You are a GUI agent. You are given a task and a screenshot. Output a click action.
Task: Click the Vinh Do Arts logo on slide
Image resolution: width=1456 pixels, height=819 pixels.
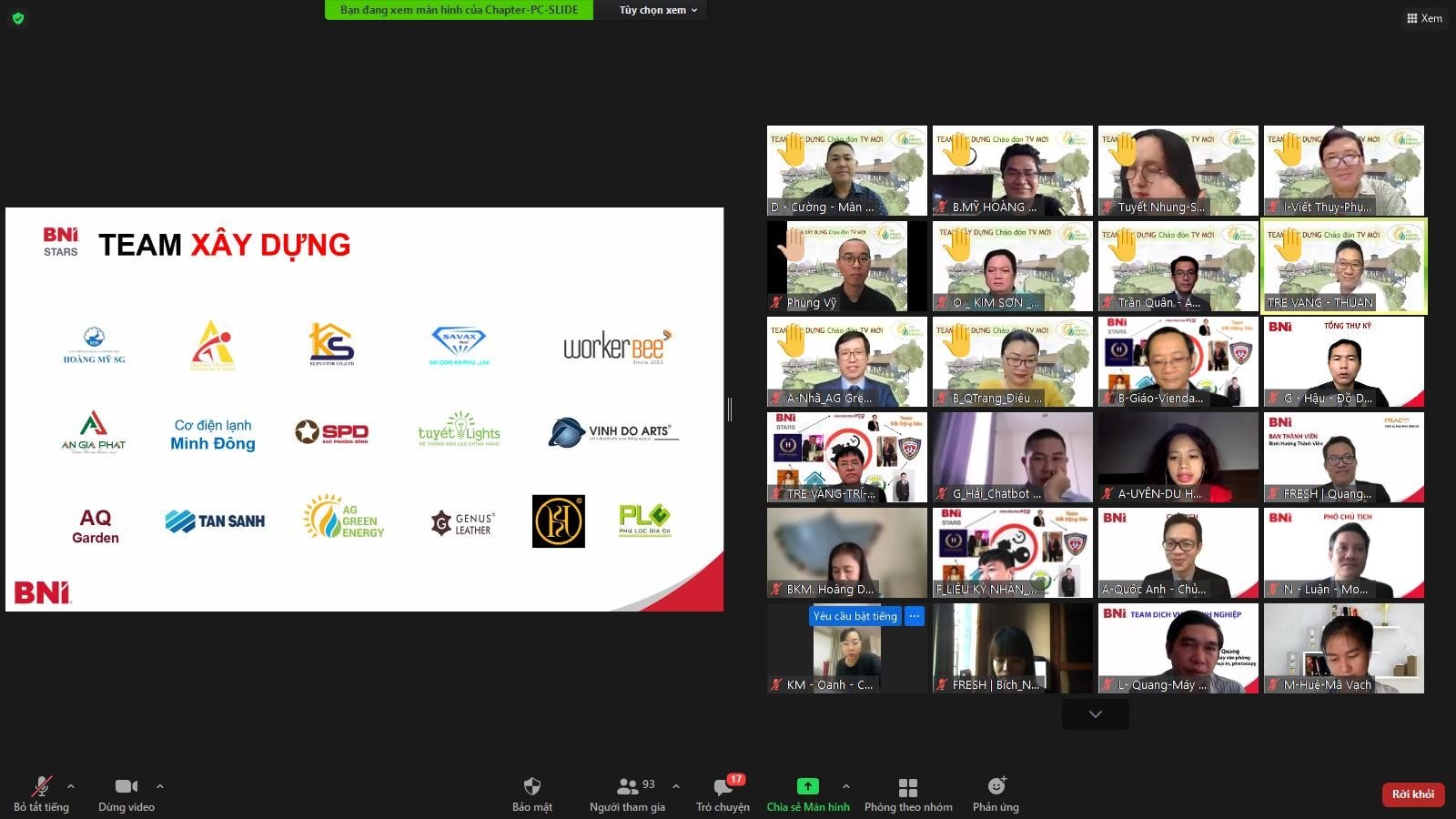[x=613, y=432]
